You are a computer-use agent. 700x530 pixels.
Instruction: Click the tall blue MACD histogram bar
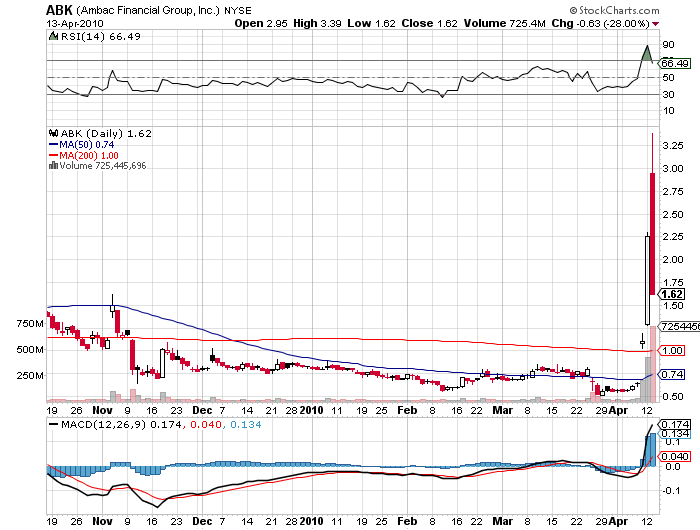coord(651,450)
